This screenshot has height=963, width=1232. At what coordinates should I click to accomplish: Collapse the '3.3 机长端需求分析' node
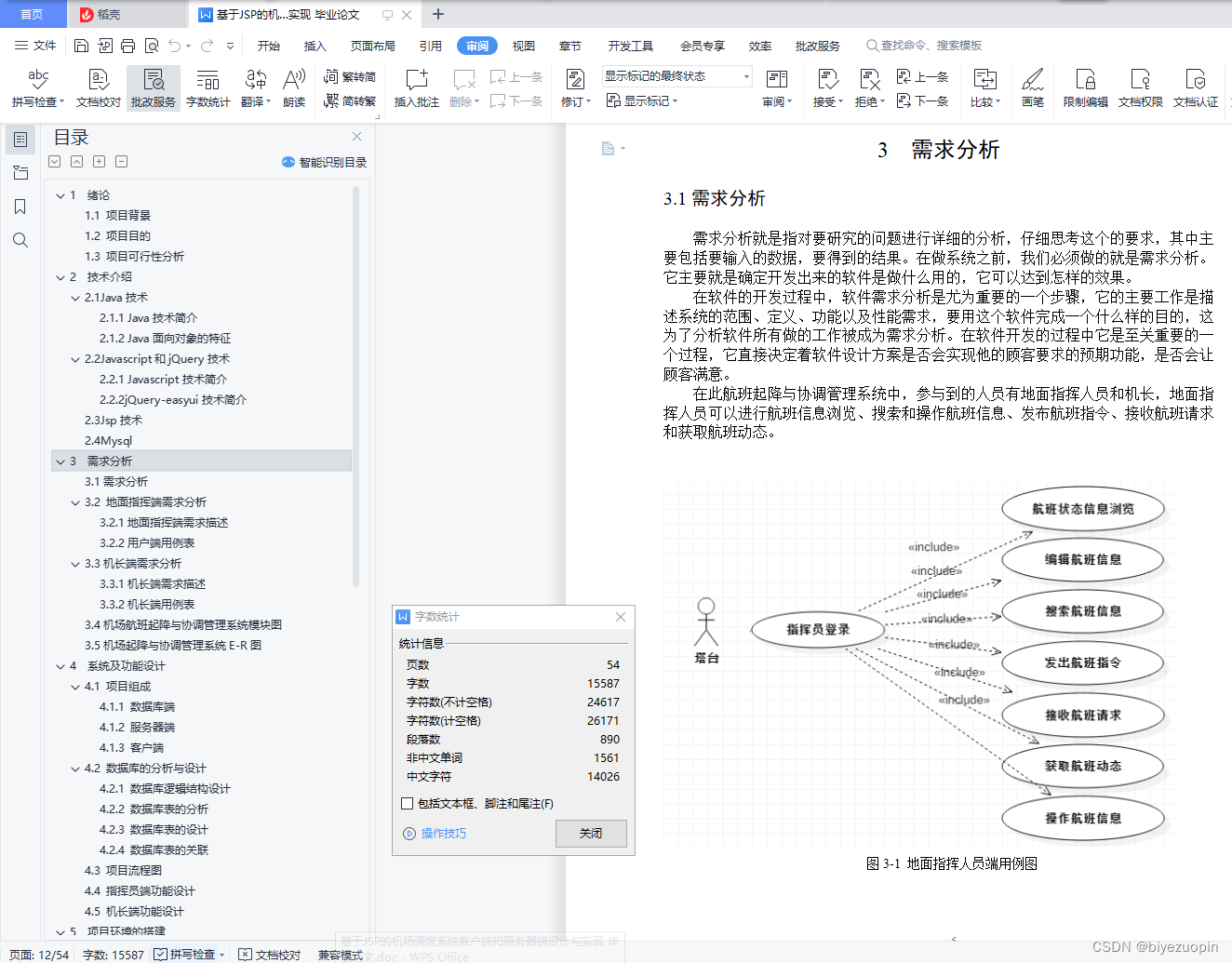coord(75,564)
